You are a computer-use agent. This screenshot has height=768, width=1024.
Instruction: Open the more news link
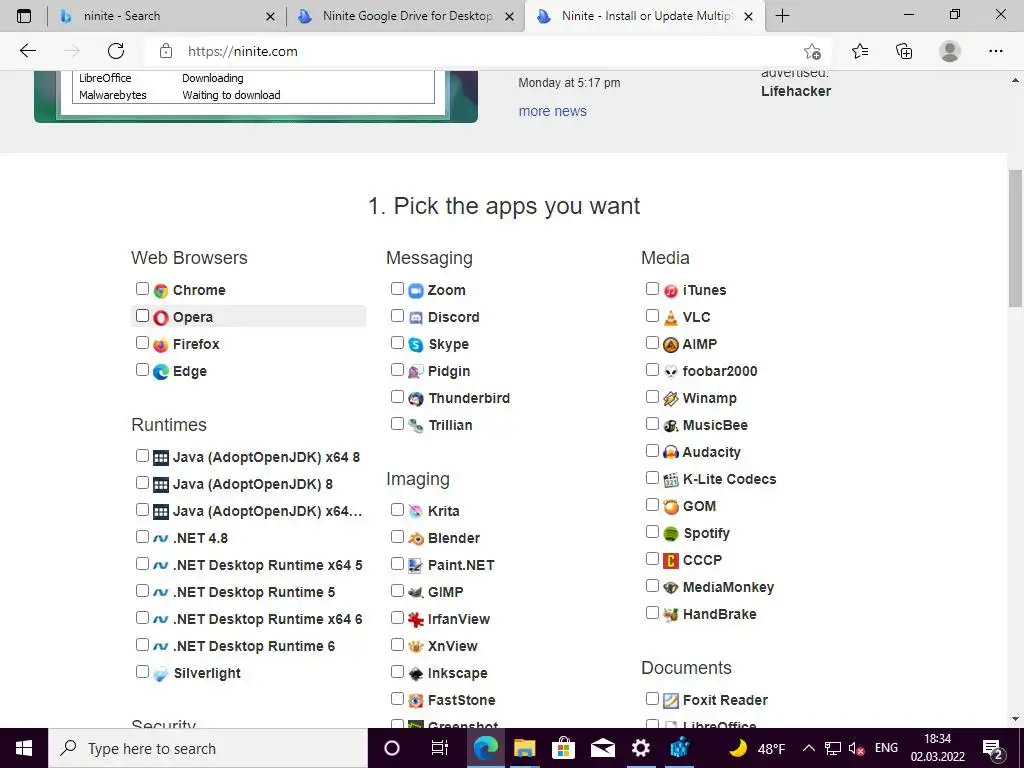(552, 111)
